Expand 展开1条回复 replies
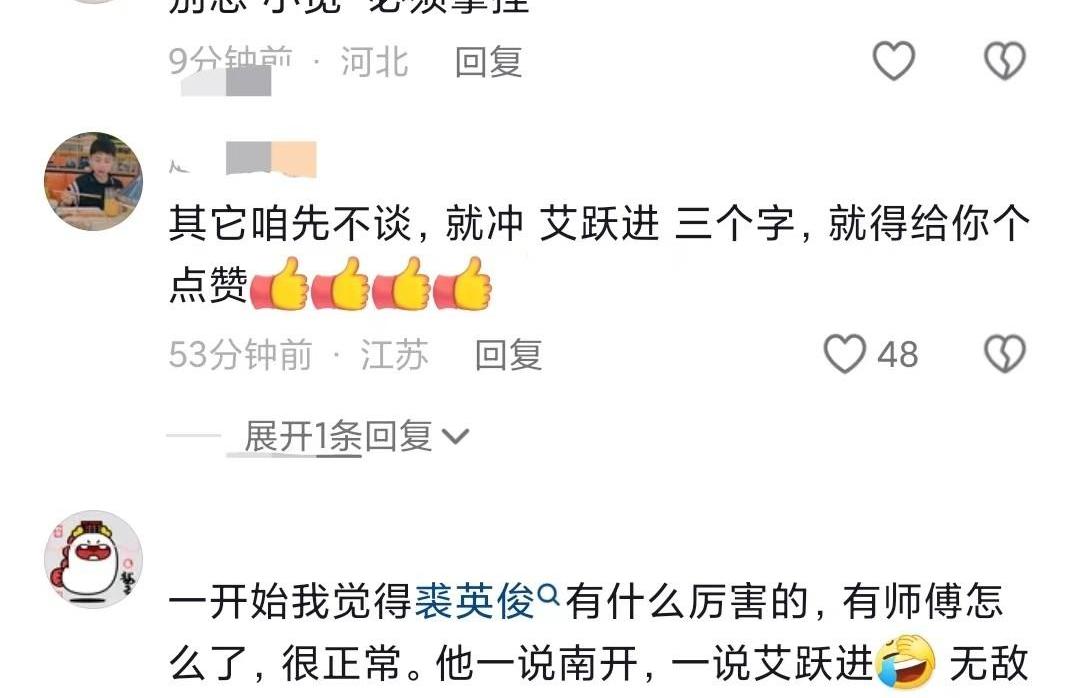 [x=338, y=436]
